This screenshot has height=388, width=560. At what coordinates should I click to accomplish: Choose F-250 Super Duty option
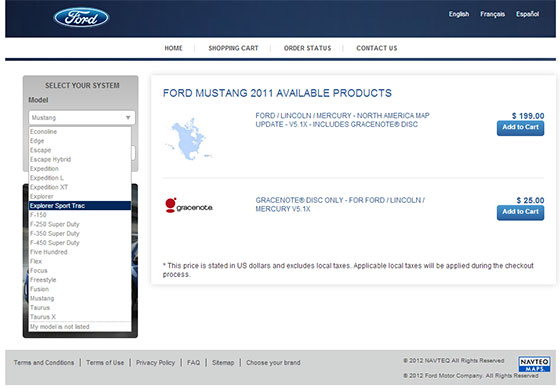80,224
